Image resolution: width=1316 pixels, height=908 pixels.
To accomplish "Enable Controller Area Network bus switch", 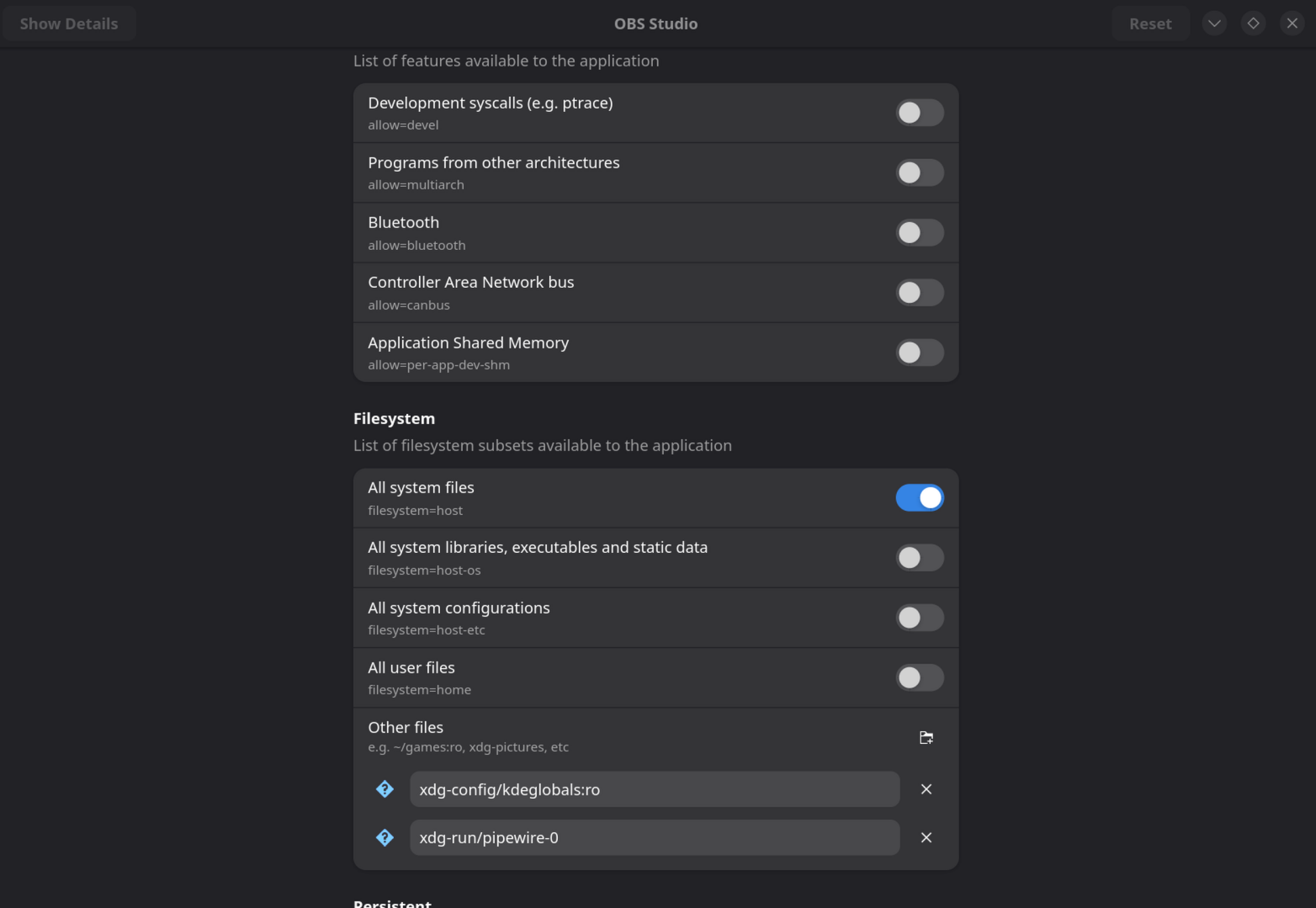I will pyautogui.click(x=920, y=293).
